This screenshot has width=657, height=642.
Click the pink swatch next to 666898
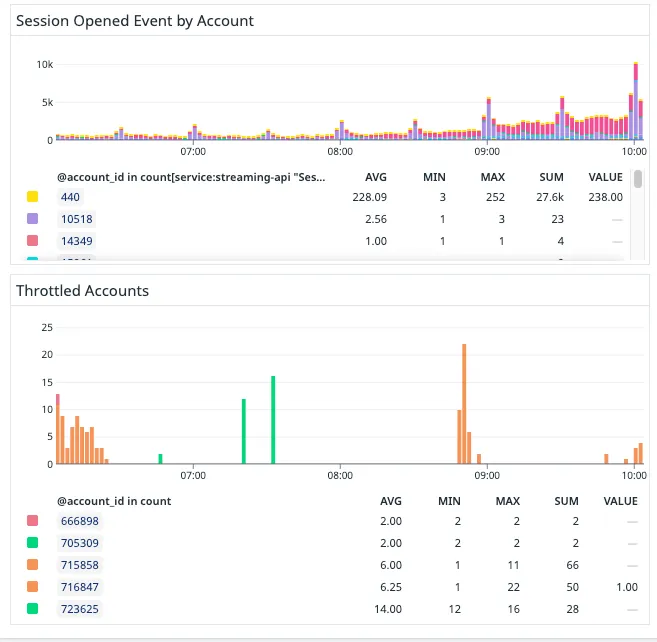pyautogui.click(x=32, y=521)
